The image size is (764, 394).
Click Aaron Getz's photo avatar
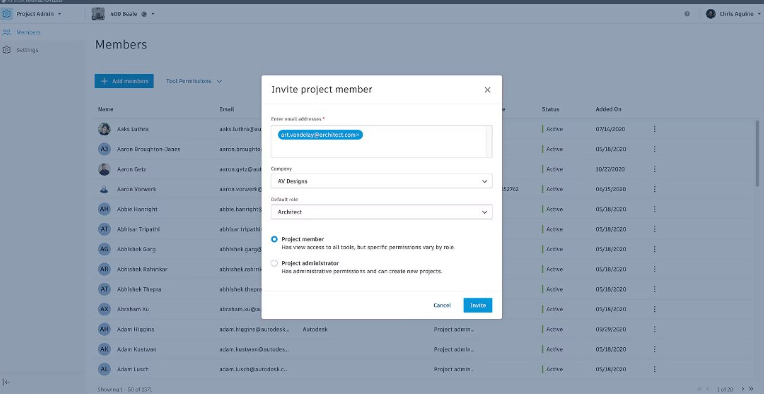[x=104, y=169]
